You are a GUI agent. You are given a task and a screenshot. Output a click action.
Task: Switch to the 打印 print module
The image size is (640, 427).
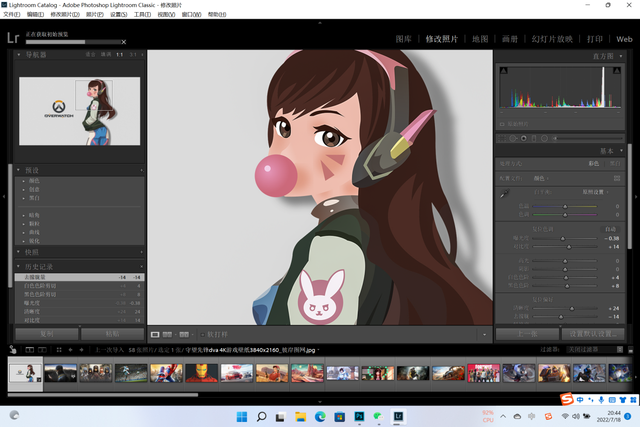[x=595, y=39]
